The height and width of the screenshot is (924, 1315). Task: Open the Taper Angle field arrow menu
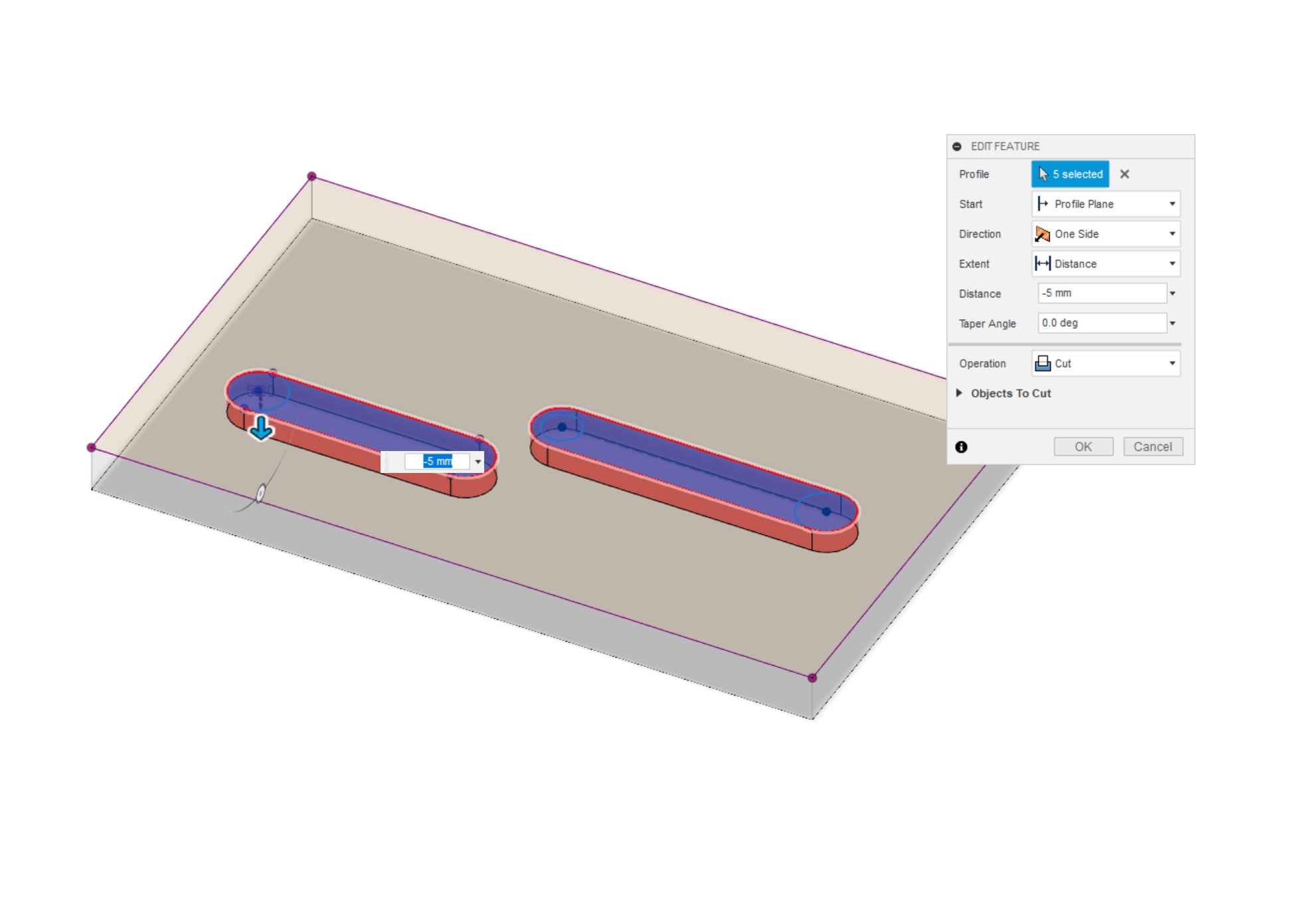tap(1173, 323)
